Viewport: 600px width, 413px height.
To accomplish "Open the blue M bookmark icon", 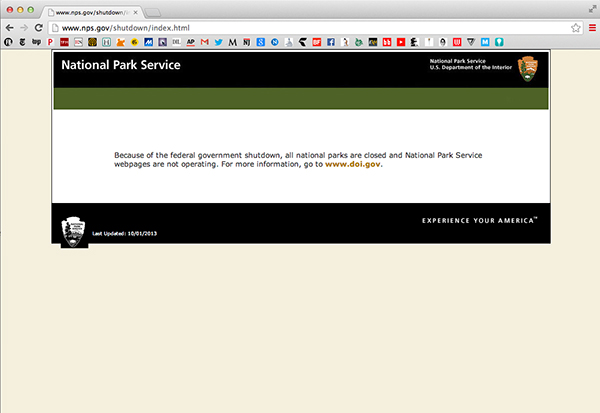I will [148, 42].
